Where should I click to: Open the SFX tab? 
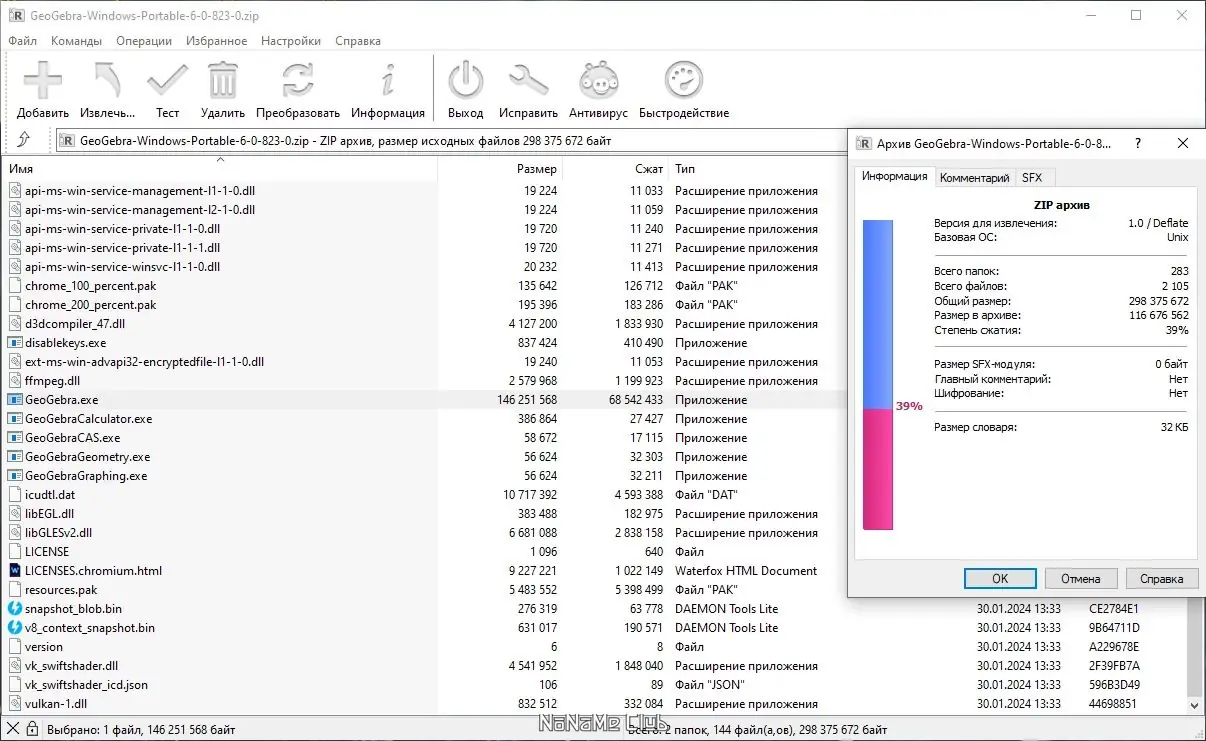pyautogui.click(x=1035, y=177)
